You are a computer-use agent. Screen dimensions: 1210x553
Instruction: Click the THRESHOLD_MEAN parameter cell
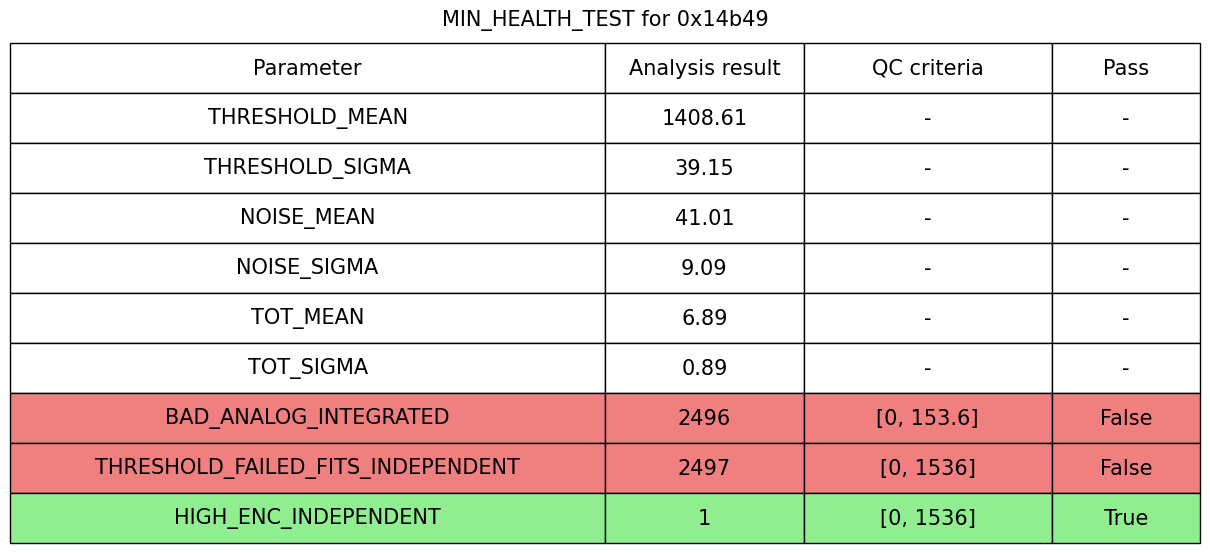coord(307,118)
